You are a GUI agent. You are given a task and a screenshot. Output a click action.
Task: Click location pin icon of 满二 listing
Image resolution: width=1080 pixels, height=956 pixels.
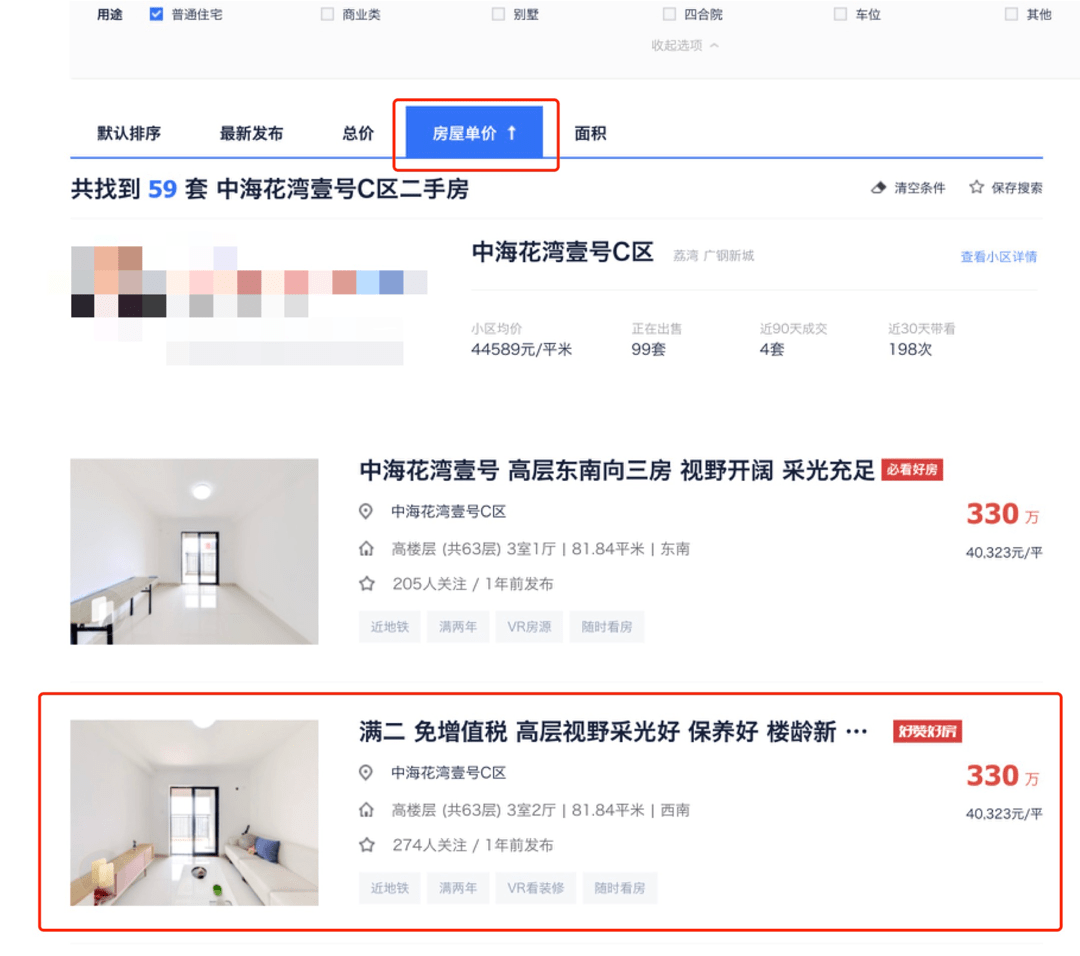(366, 772)
